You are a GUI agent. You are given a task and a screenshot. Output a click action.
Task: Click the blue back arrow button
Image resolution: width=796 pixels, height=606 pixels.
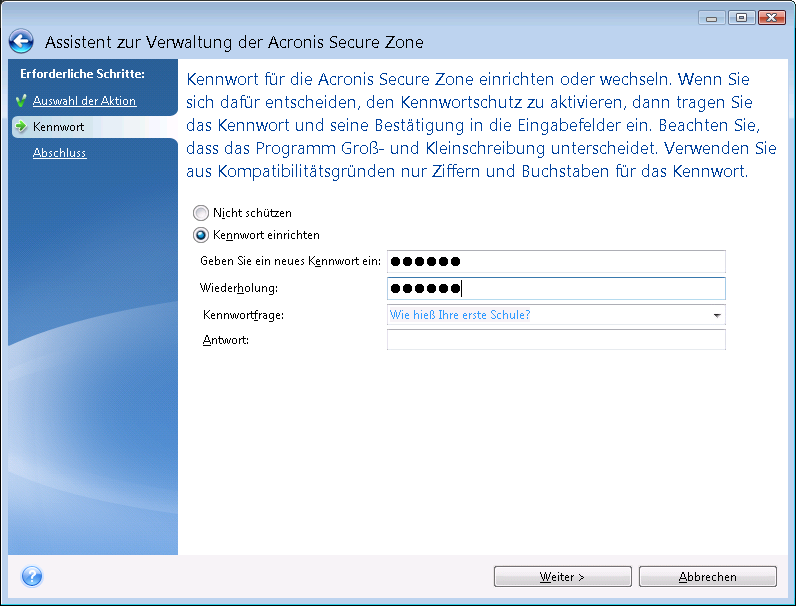coord(22,42)
